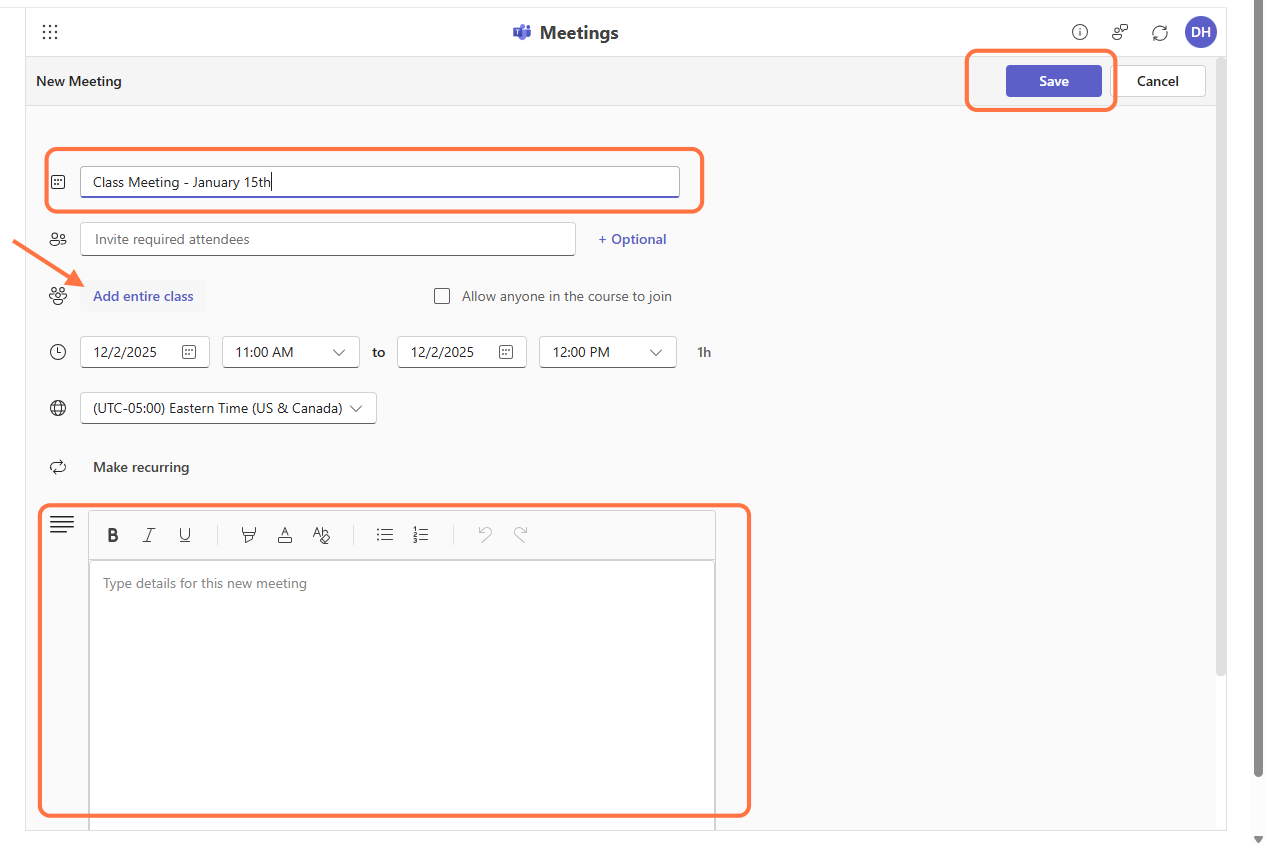Insert a numbered list

[421, 535]
